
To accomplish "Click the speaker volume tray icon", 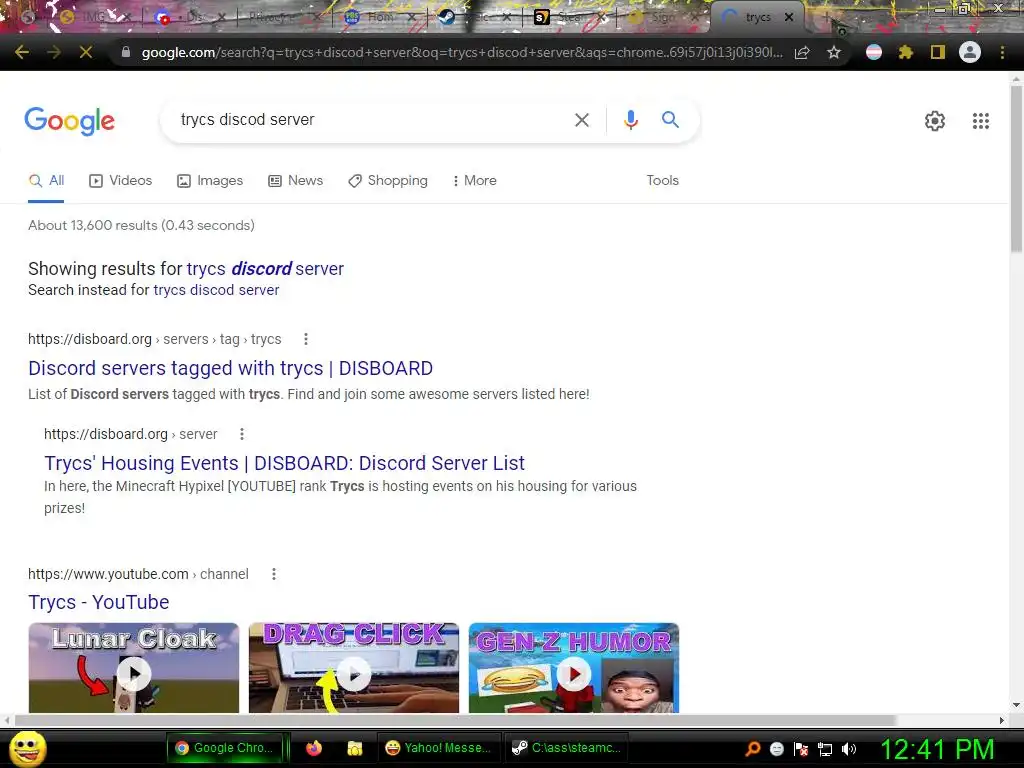I will (x=849, y=749).
